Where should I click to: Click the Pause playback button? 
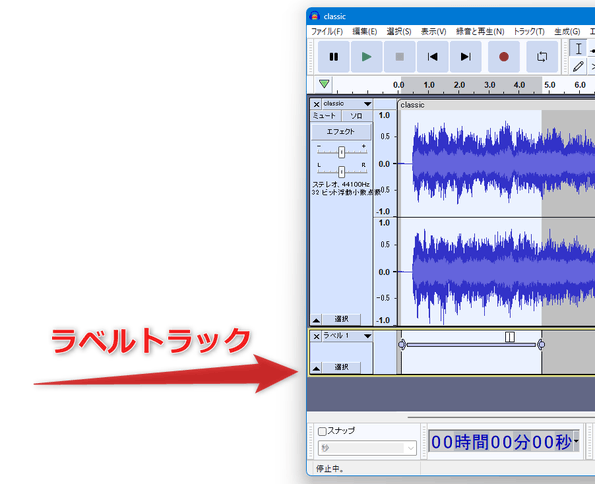point(333,57)
